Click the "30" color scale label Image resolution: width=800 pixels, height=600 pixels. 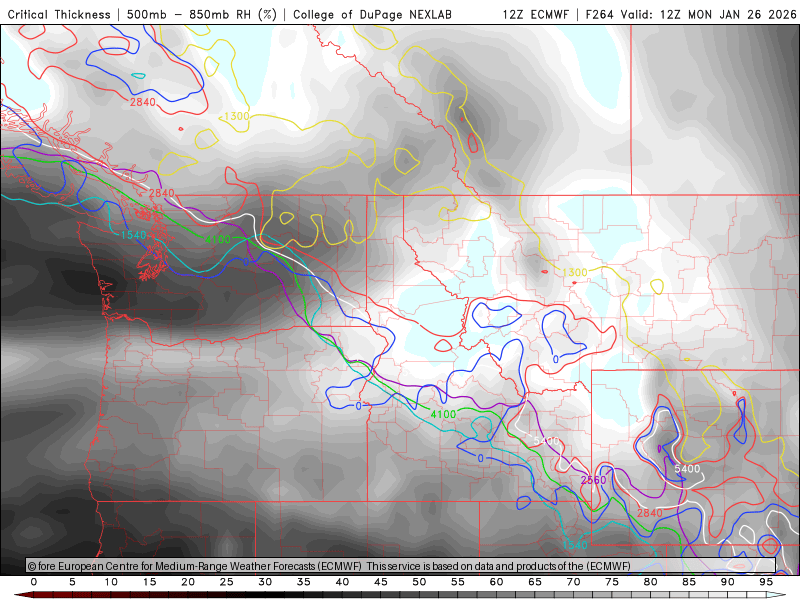pos(265,582)
